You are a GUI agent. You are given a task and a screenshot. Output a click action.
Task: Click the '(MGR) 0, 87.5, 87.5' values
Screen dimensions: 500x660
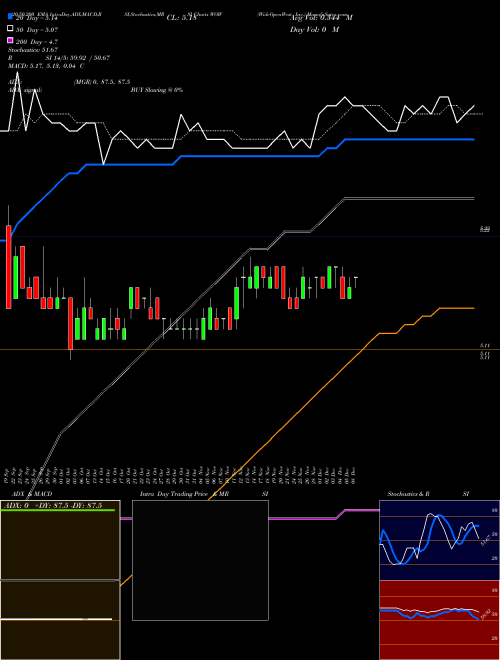click(102, 82)
